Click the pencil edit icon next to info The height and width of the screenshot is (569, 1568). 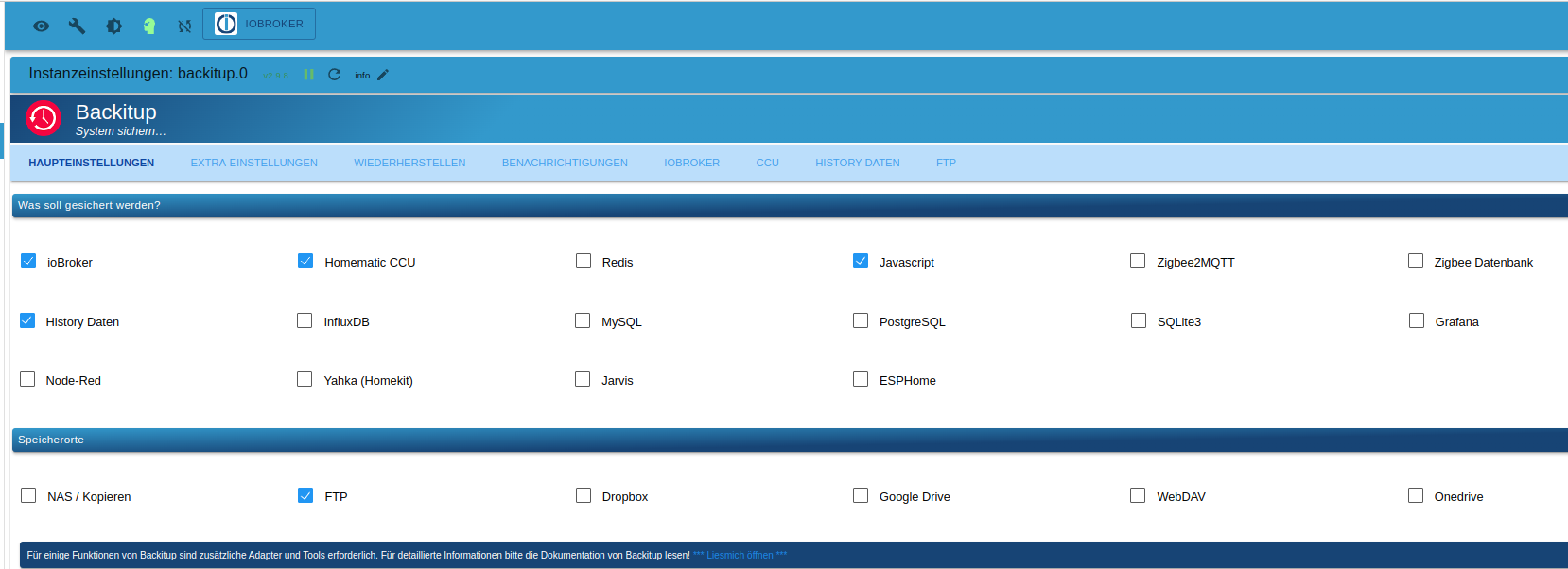[383, 75]
